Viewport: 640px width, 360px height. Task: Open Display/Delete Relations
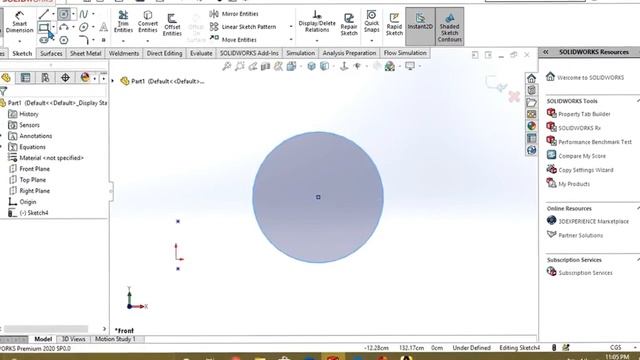pos(317,21)
